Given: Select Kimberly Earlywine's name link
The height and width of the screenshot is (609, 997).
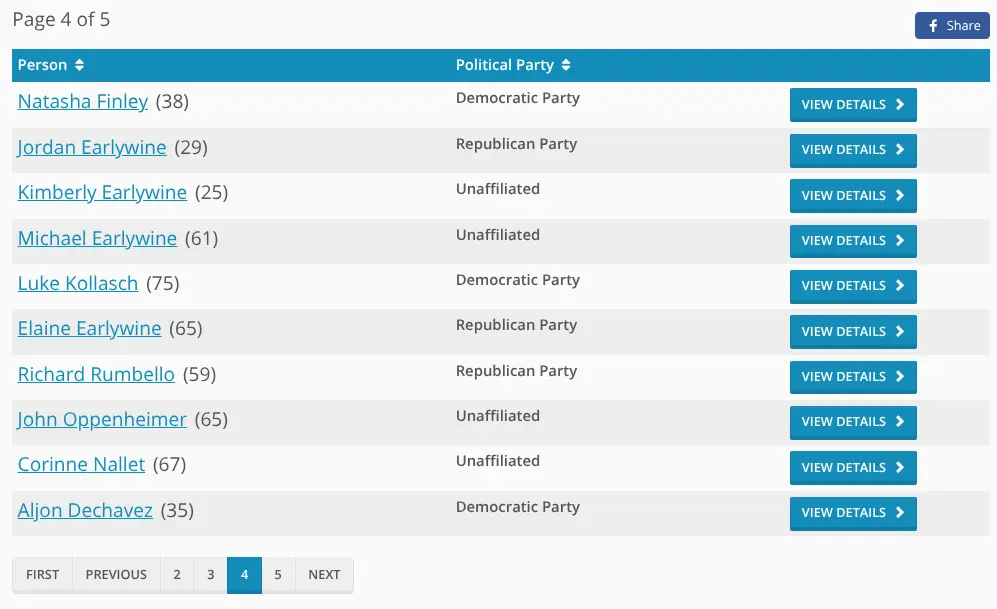Looking at the screenshot, I should coord(102,192).
